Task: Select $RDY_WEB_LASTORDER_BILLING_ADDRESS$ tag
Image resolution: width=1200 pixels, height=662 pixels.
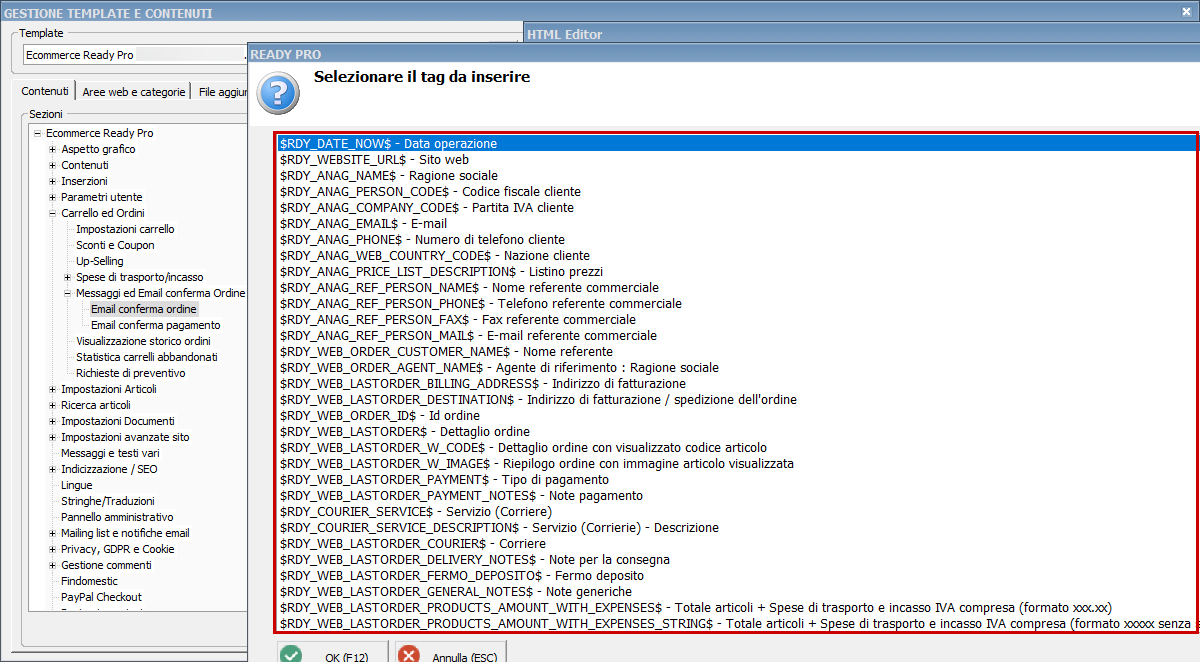Action: pos(736,384)
